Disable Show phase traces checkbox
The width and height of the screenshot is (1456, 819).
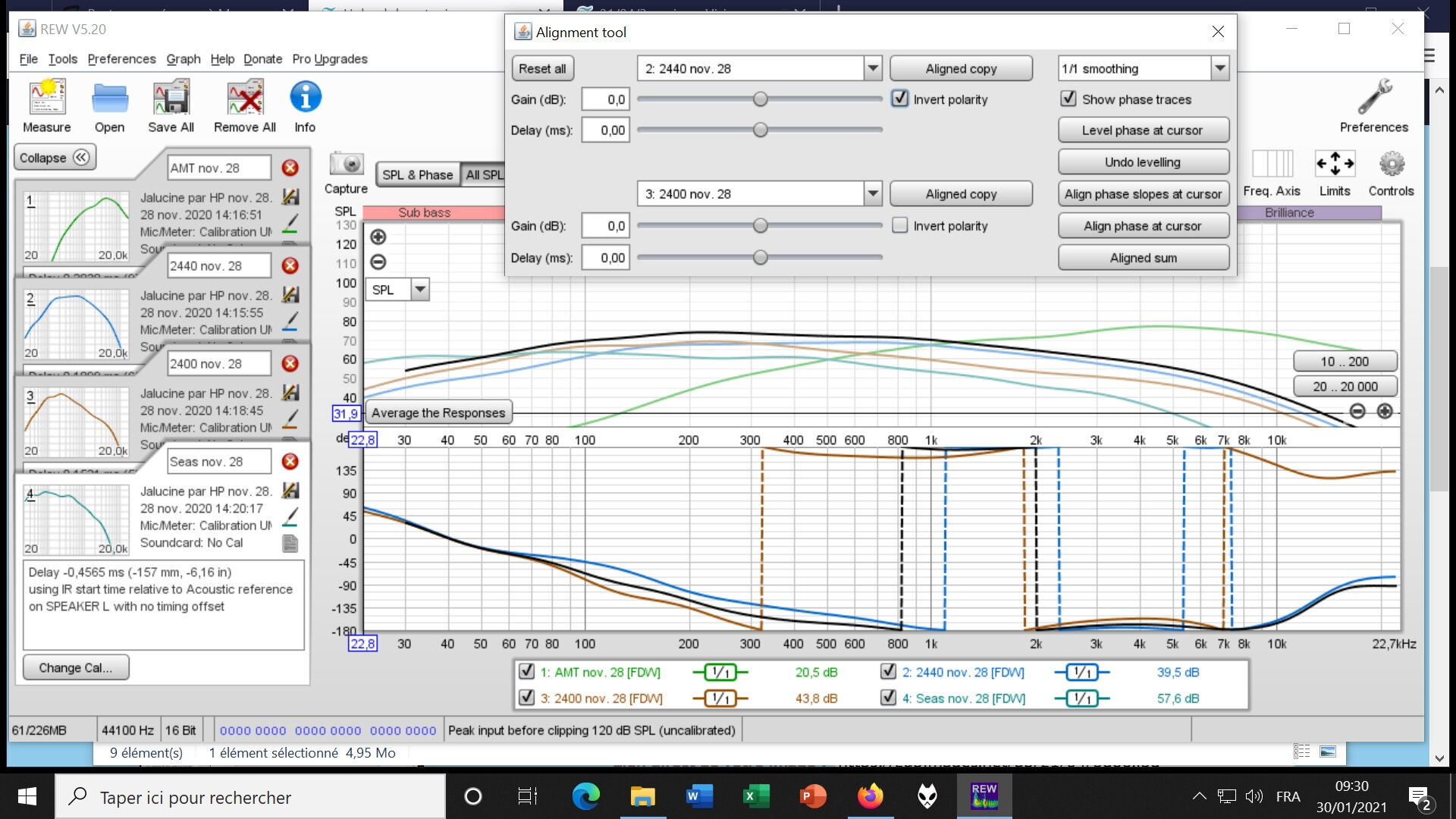click(x=1068, y=99)
